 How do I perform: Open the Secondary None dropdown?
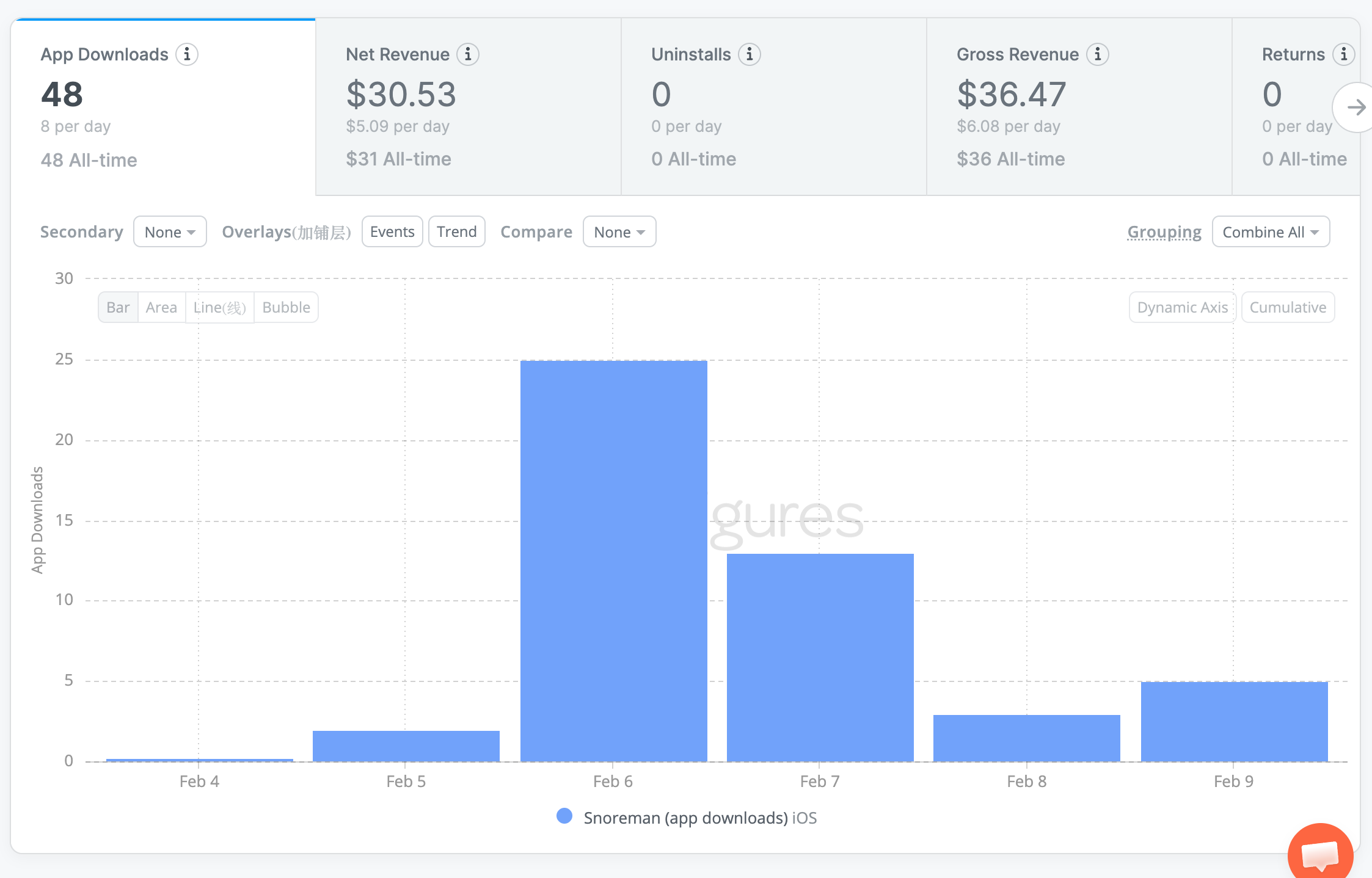170,232
